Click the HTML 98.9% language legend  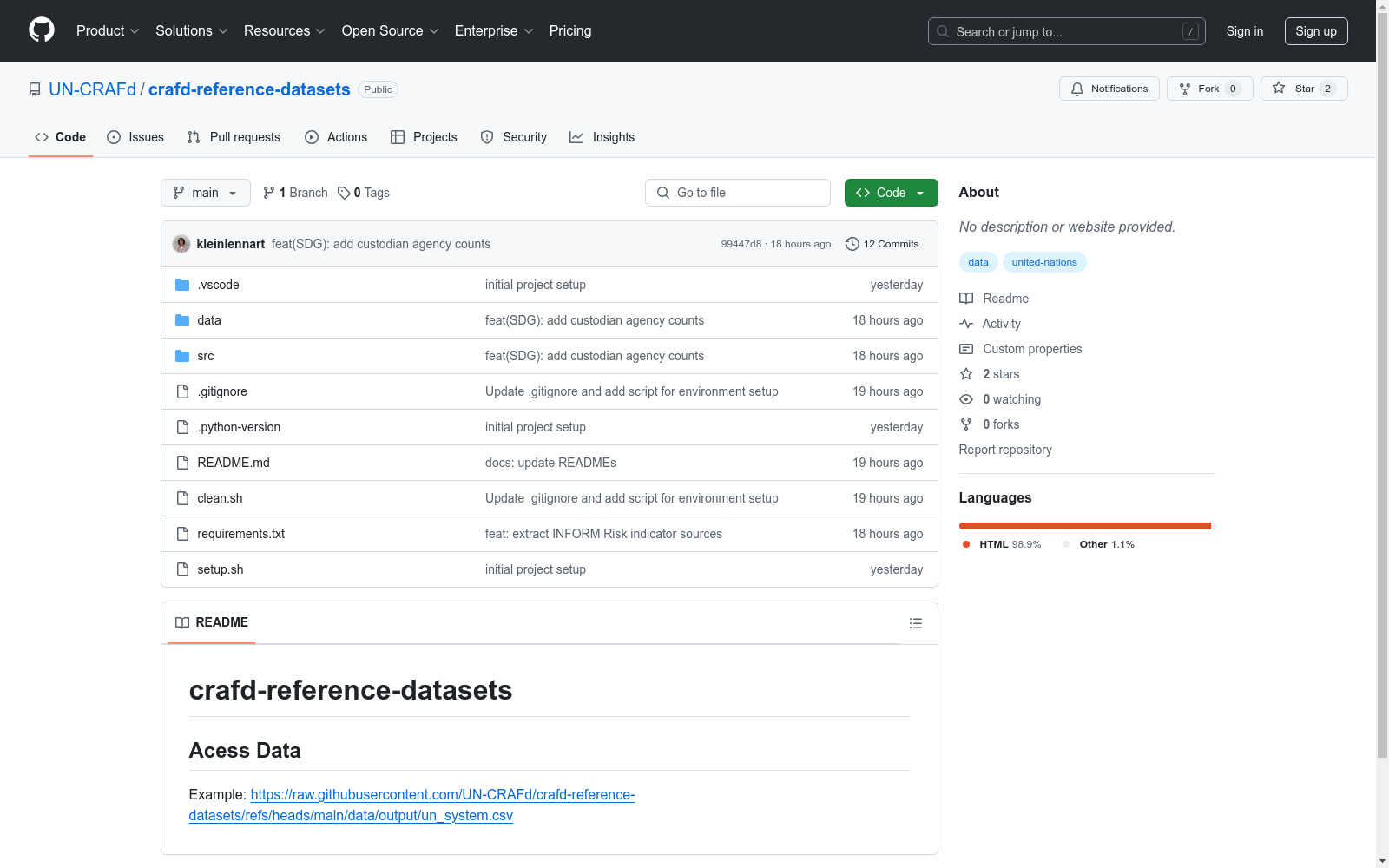coord(1003,544)
